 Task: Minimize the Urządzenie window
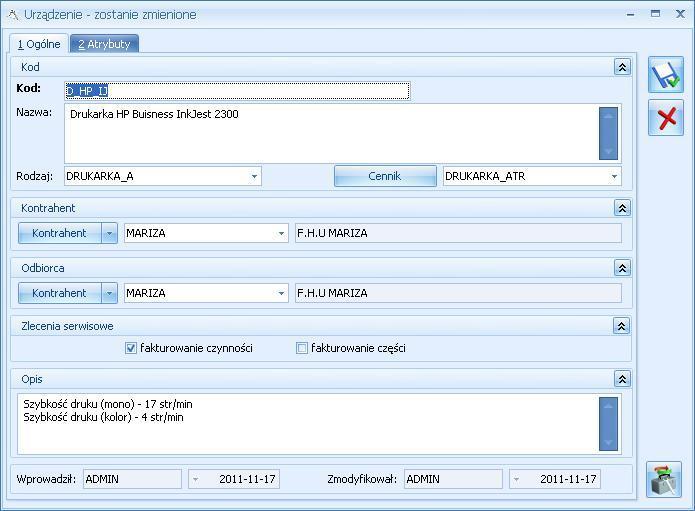coord(630,14)
